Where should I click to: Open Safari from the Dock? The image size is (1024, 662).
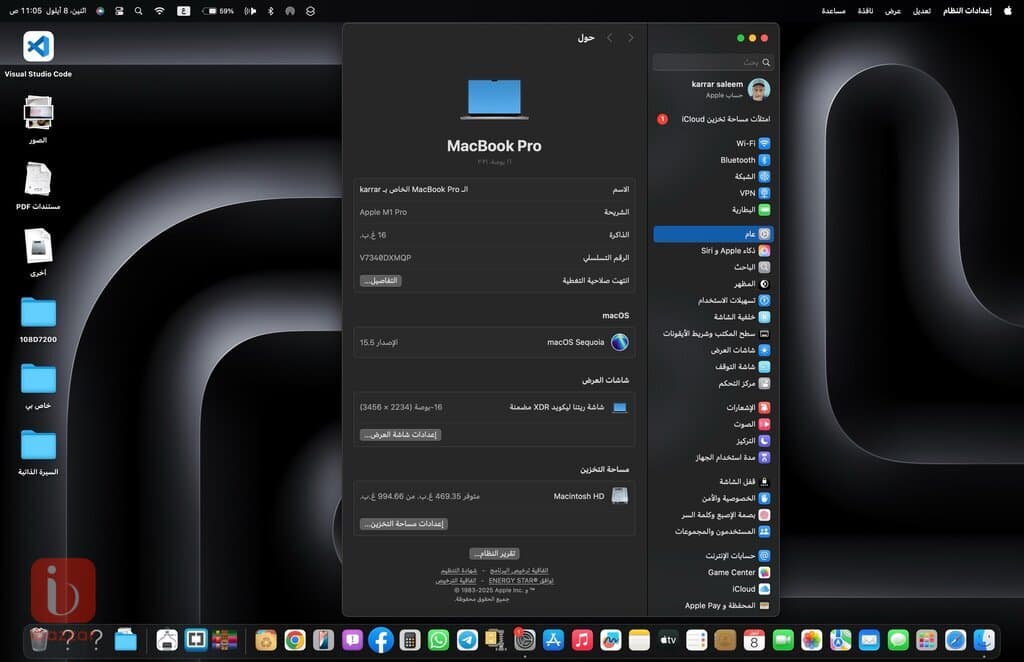click(955, 640)
